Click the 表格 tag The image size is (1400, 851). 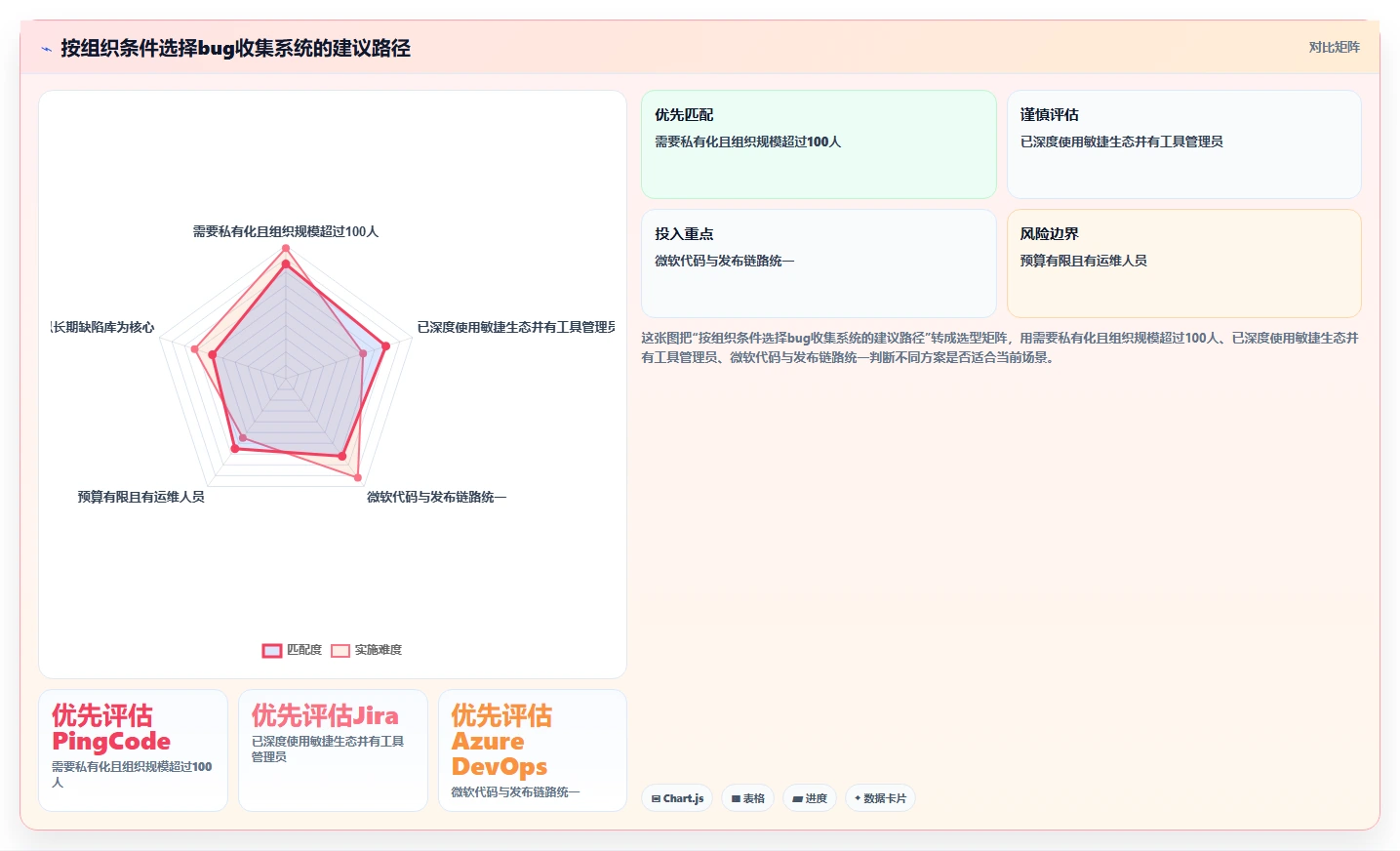coord(748,798)
